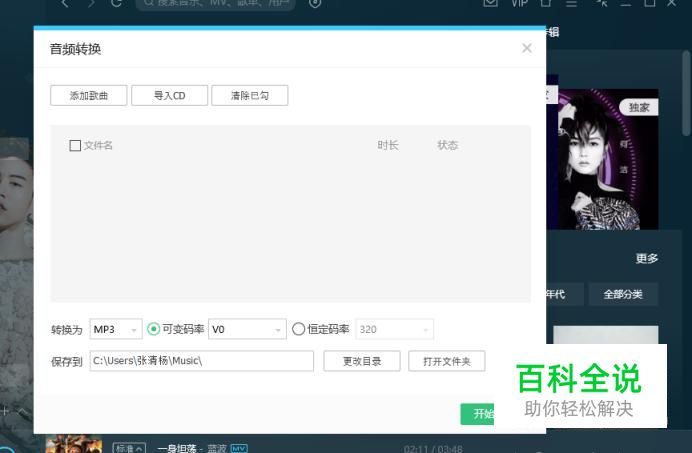Tick the 文件名 select-all checkbox

(75, 145)
